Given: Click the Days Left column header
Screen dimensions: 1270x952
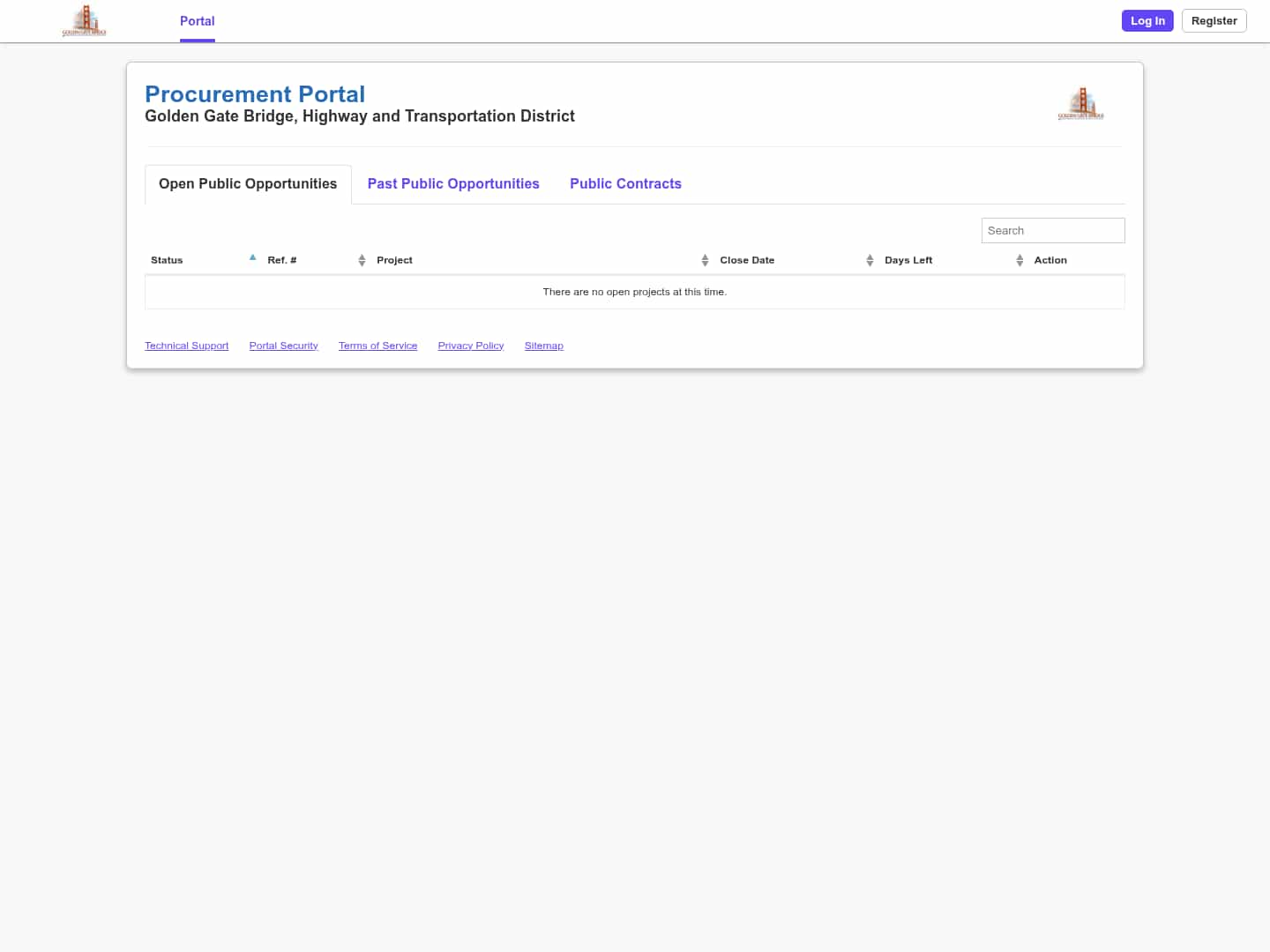Looking at the screenshot, I should pyautogui.click(x=953, y=260).
